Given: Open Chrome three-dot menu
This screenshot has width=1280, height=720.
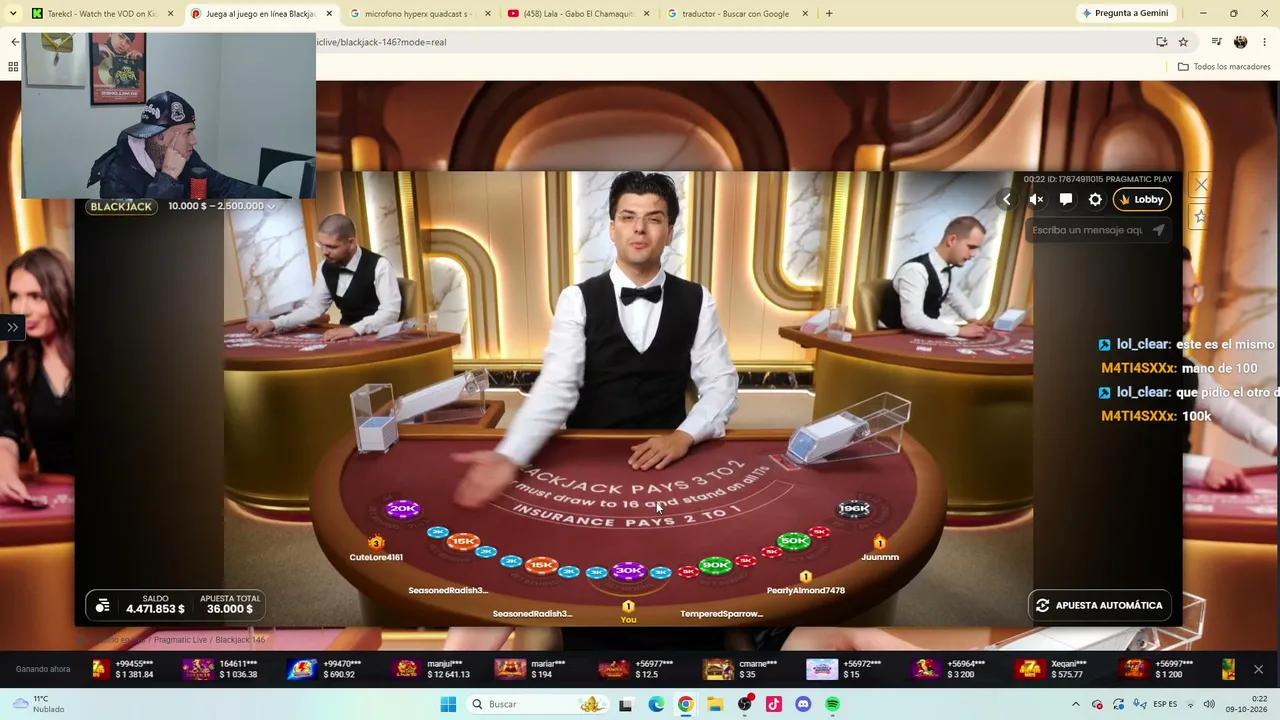Looking at the screenshot, I should point(1265,42).
